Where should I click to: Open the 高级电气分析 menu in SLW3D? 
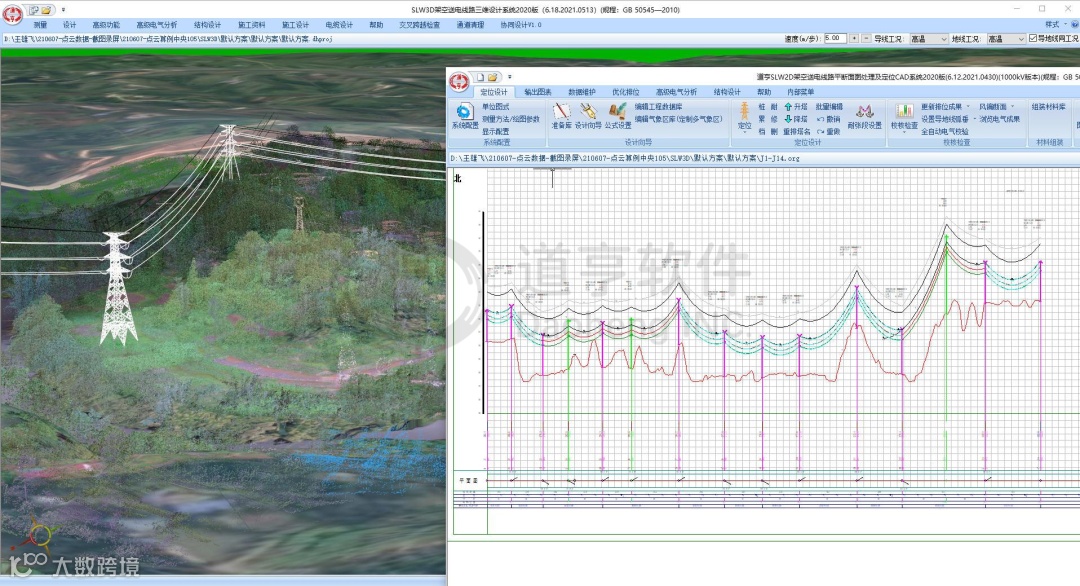(156, 24)
